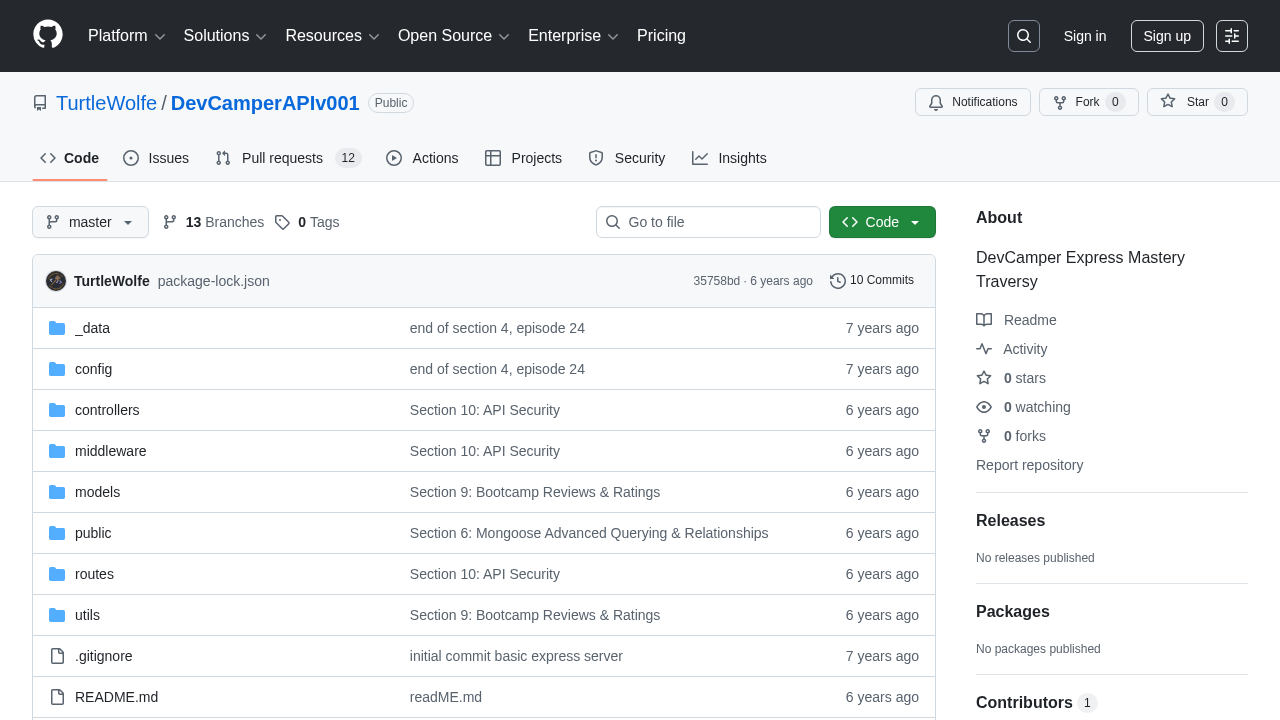Select the Security shield icon tab
The height and width of the screenshot is (720, 1280).
(x=595, y=158)
